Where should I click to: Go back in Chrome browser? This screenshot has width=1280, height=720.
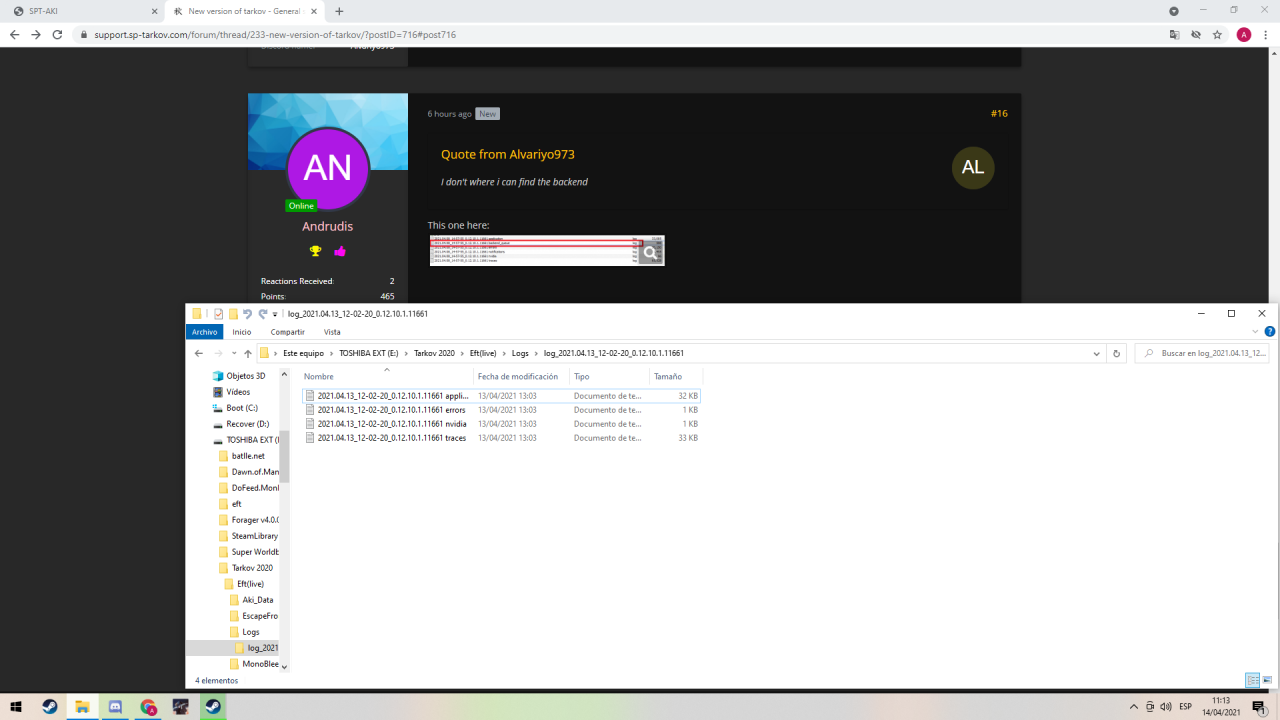coord(14,34)
